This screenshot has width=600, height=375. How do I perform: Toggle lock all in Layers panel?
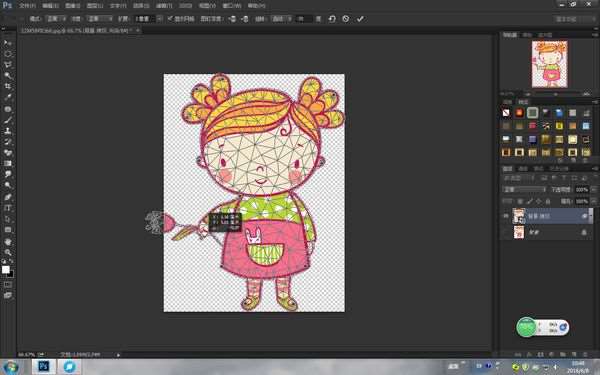(548, 201)
